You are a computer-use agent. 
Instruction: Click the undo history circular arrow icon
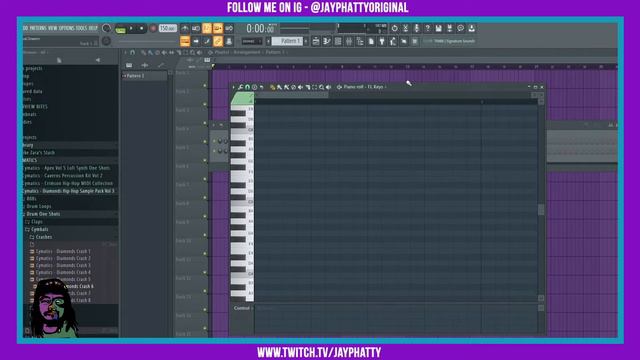(394, 28)
